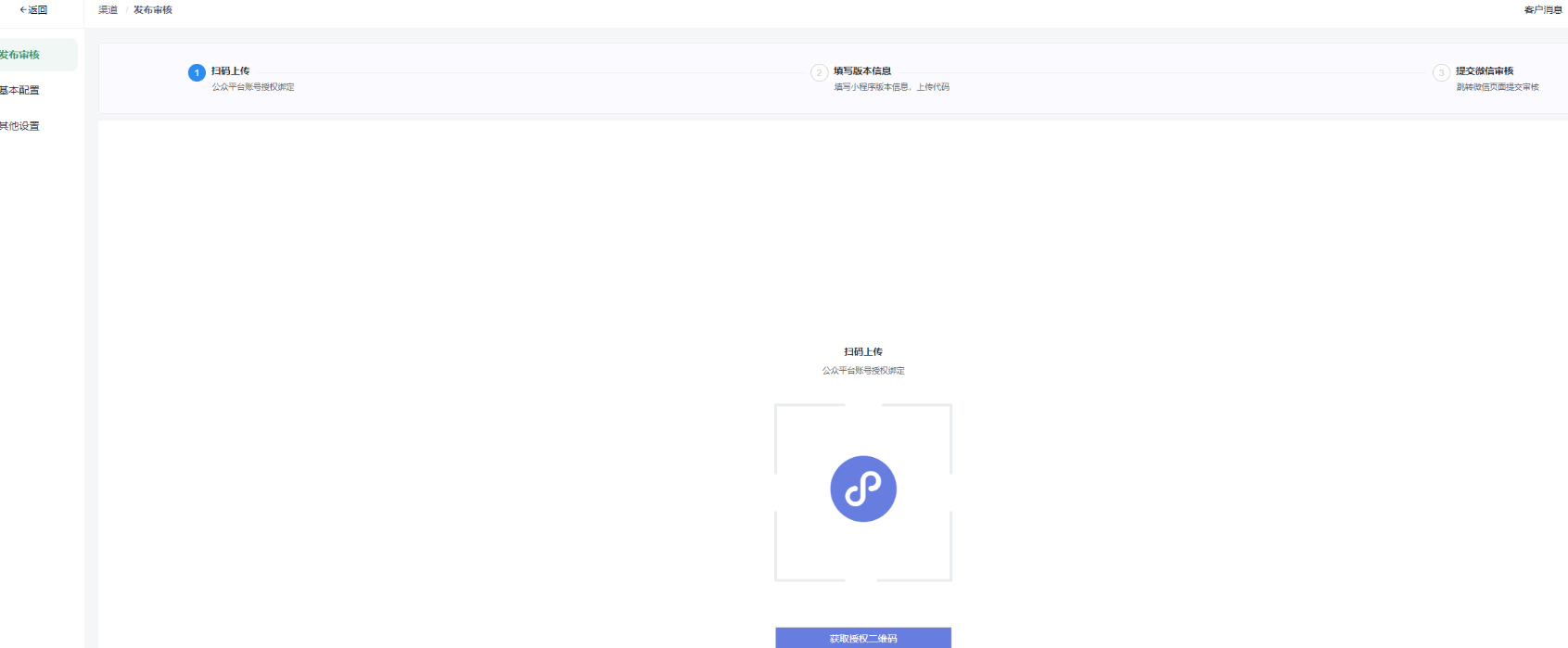Open 渠道 in the breadcrumb
This screenshot has width=1568, height=648.
point(108,10)
